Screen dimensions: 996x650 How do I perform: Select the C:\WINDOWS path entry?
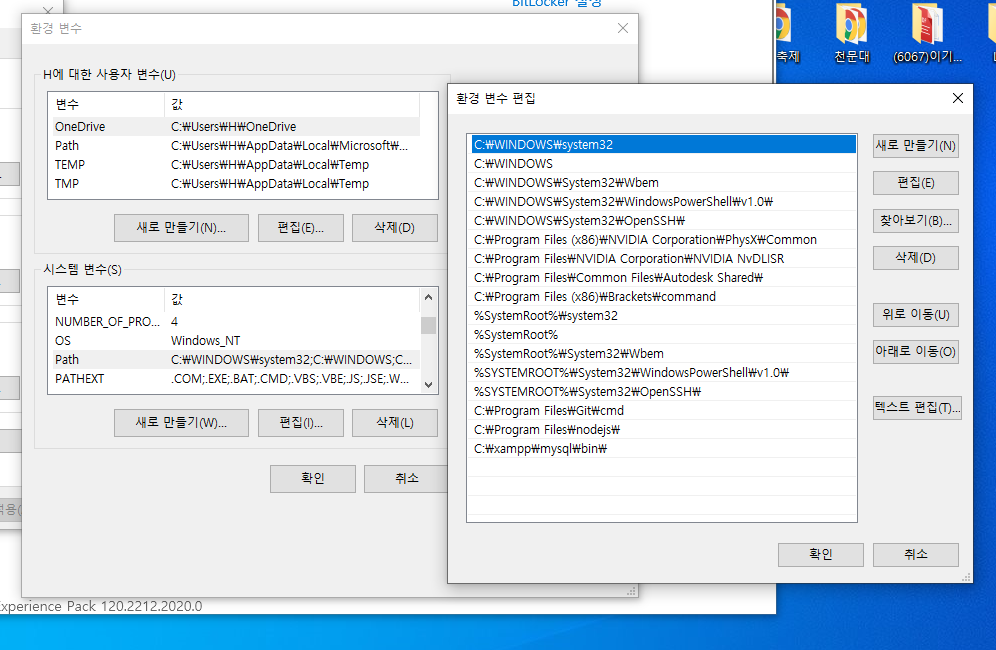[663, 163]
